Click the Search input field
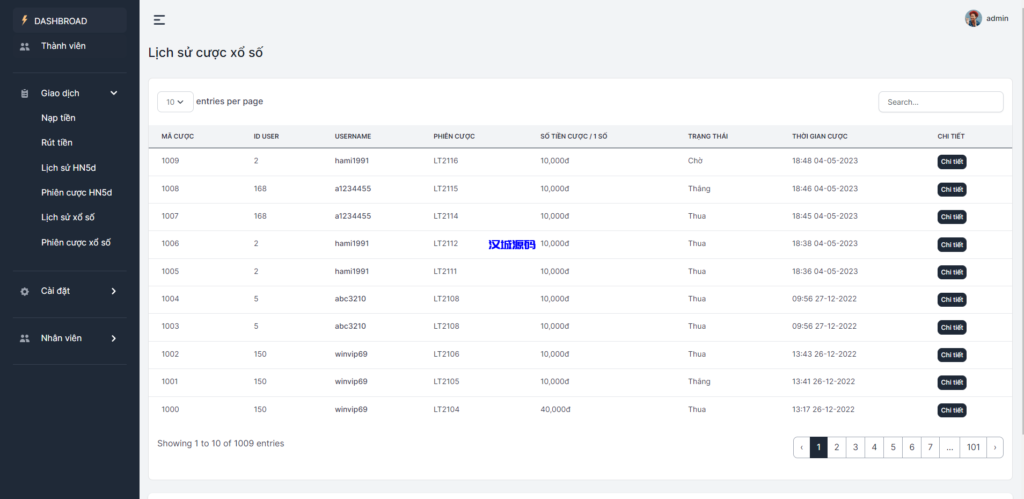Screen dimensions: 1024x499 (940, 102)
